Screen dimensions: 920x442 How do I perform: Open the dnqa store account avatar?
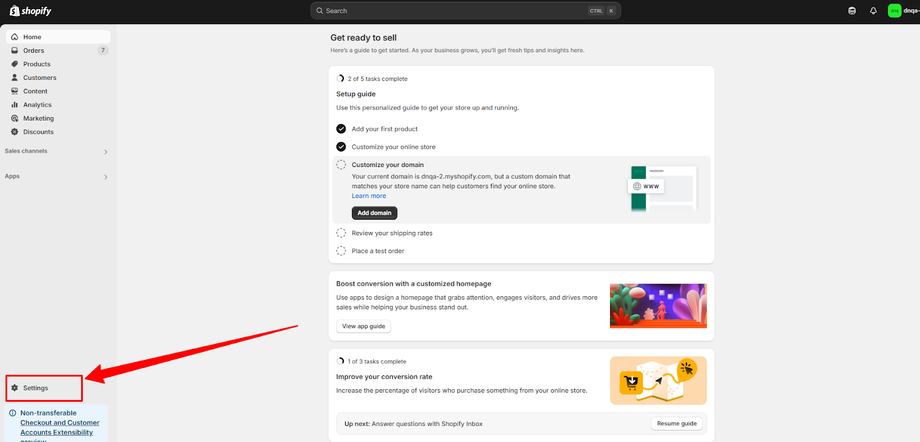(x=894, y=11)
